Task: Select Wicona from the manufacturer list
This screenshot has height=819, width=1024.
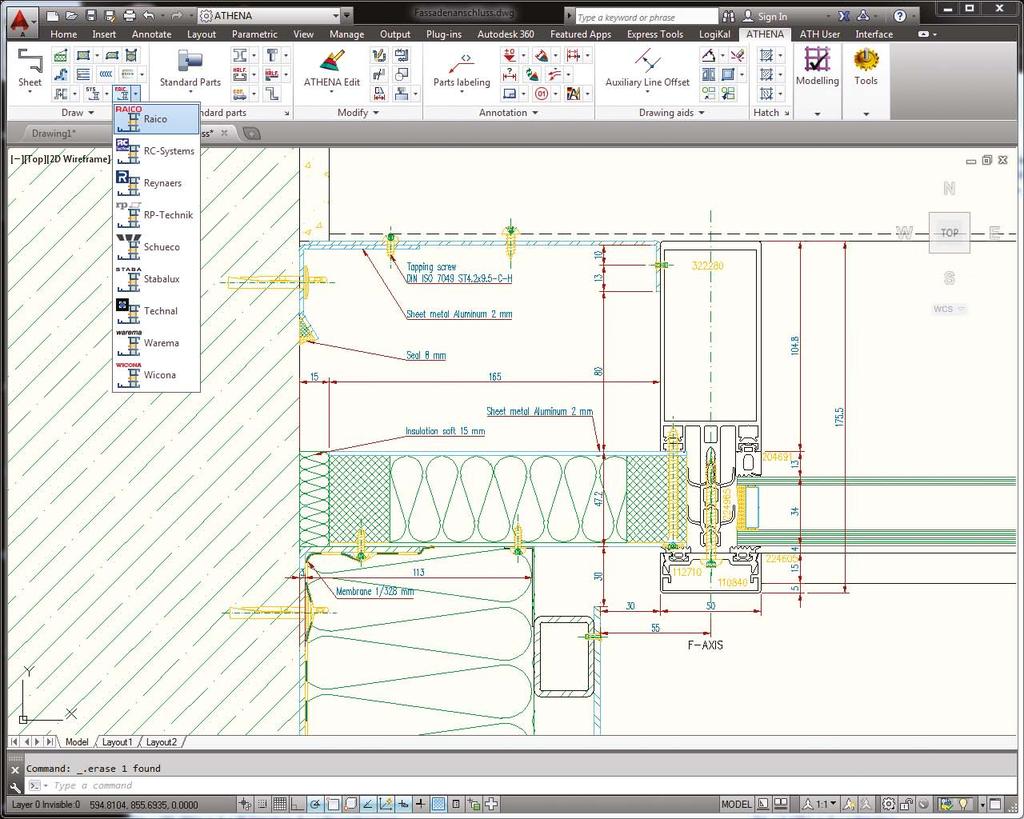Action: (x=156, y=375)
